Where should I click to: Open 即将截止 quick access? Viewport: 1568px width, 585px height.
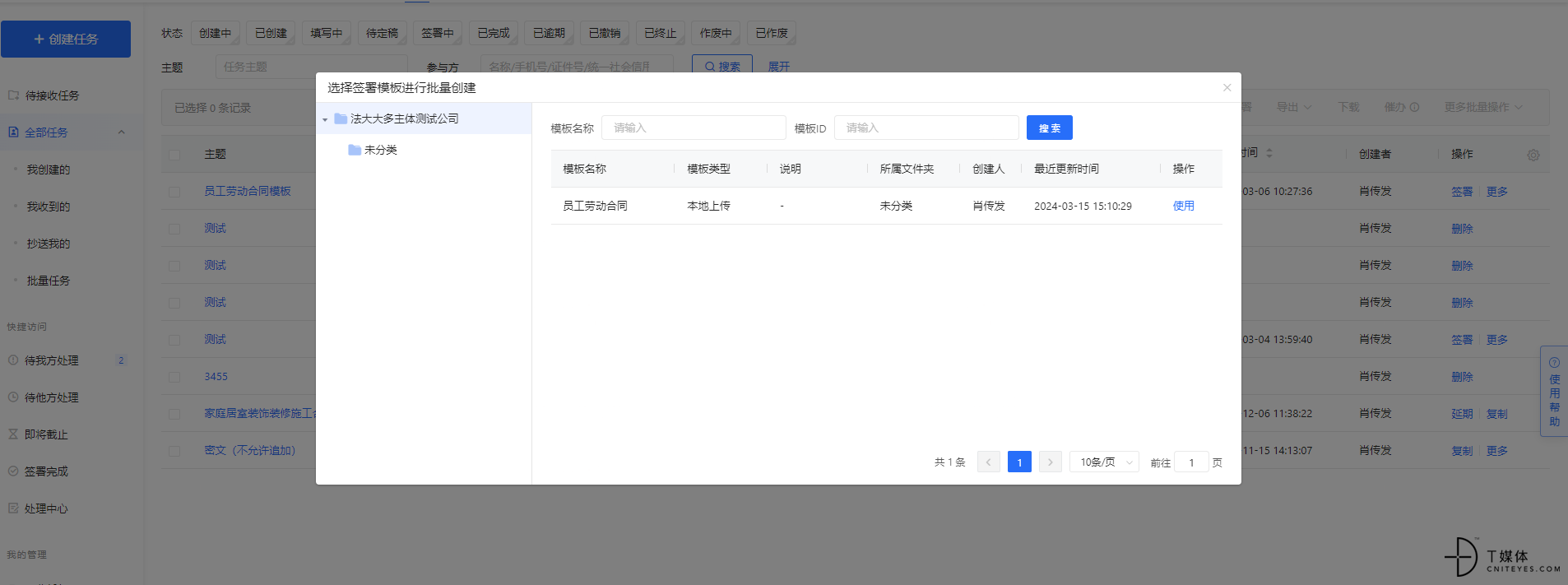click(46, 434)
